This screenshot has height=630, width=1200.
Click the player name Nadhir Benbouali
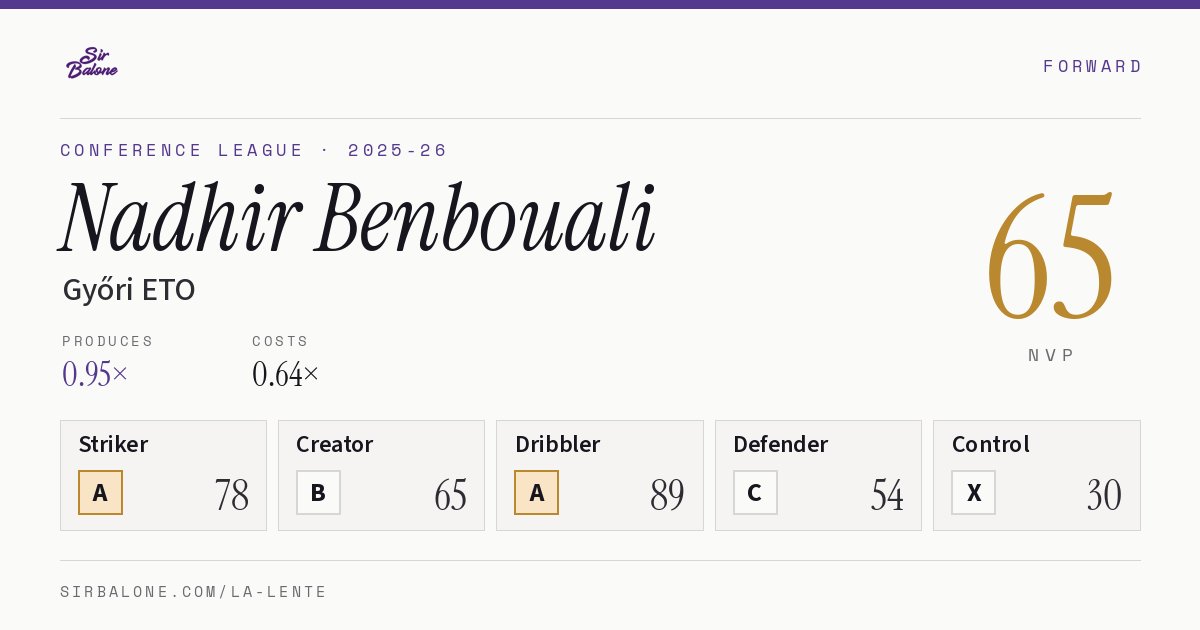pos(358,217)
